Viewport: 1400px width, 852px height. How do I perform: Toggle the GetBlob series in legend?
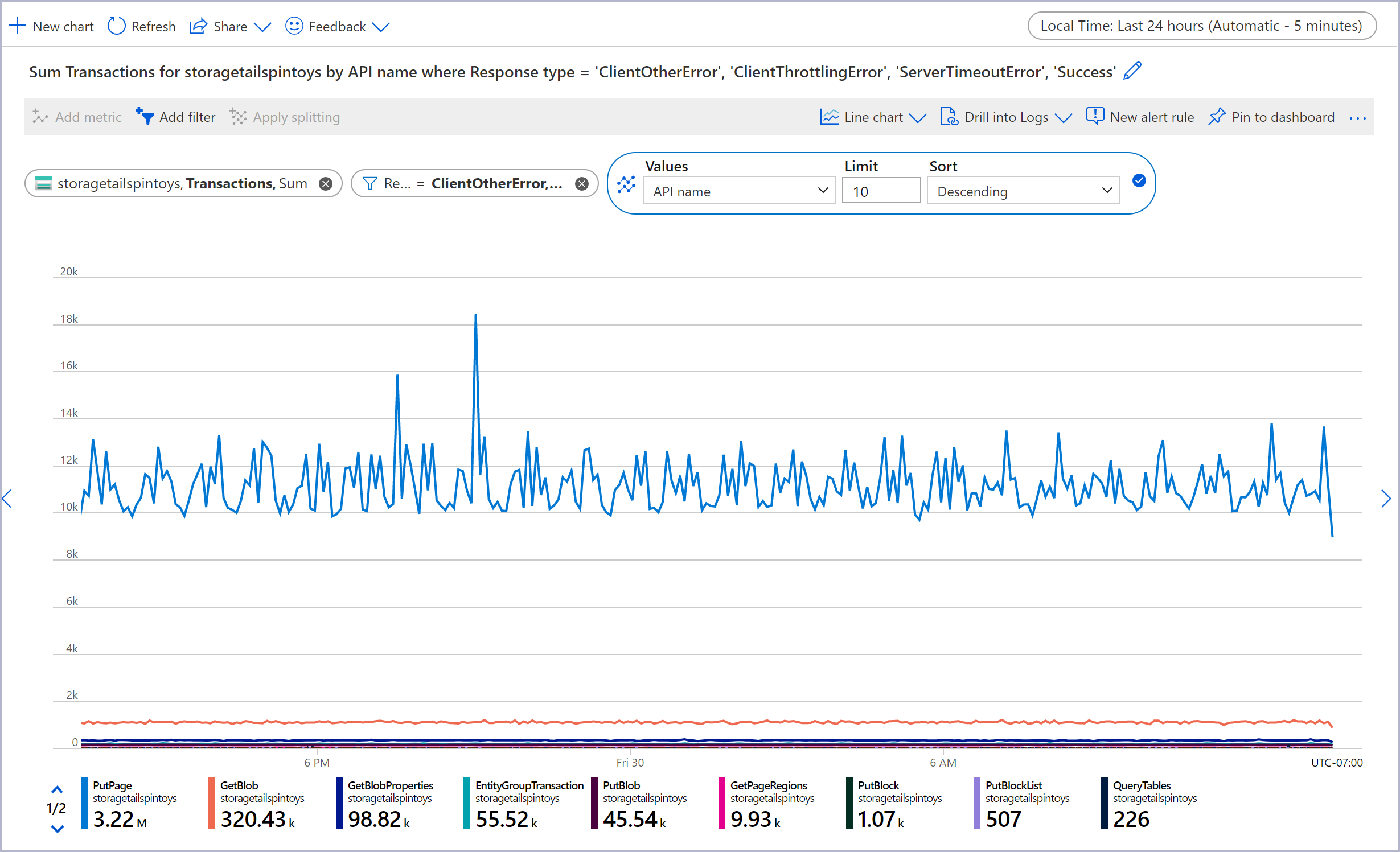[x=239, y=785]
